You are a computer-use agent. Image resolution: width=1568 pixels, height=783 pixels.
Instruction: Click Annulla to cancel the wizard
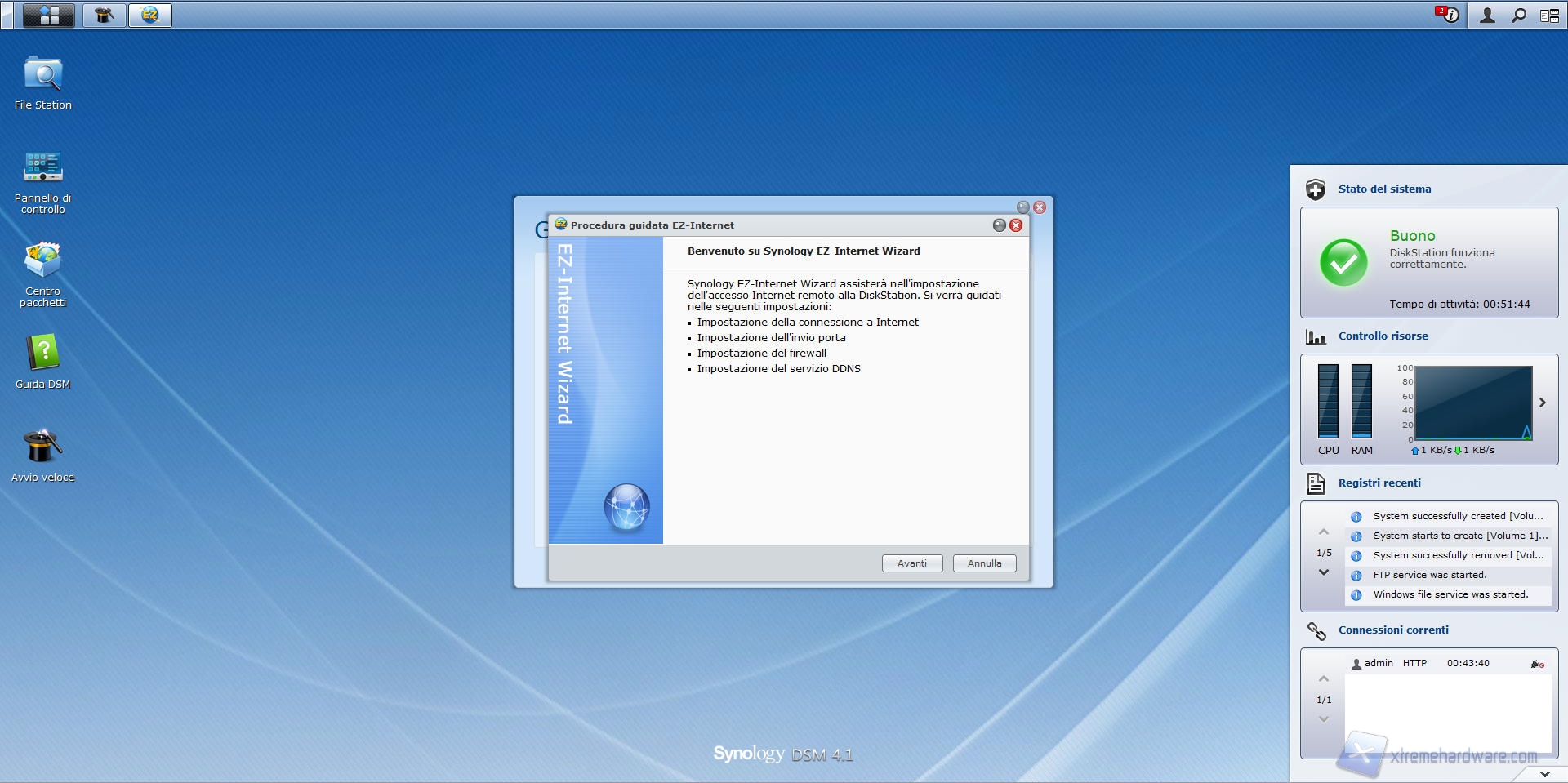point(984,563)
